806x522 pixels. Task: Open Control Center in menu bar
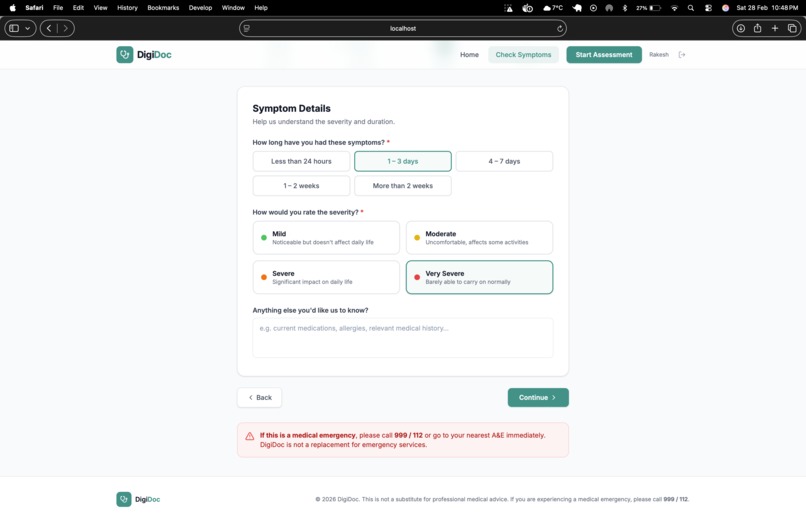tap(708, 8)
